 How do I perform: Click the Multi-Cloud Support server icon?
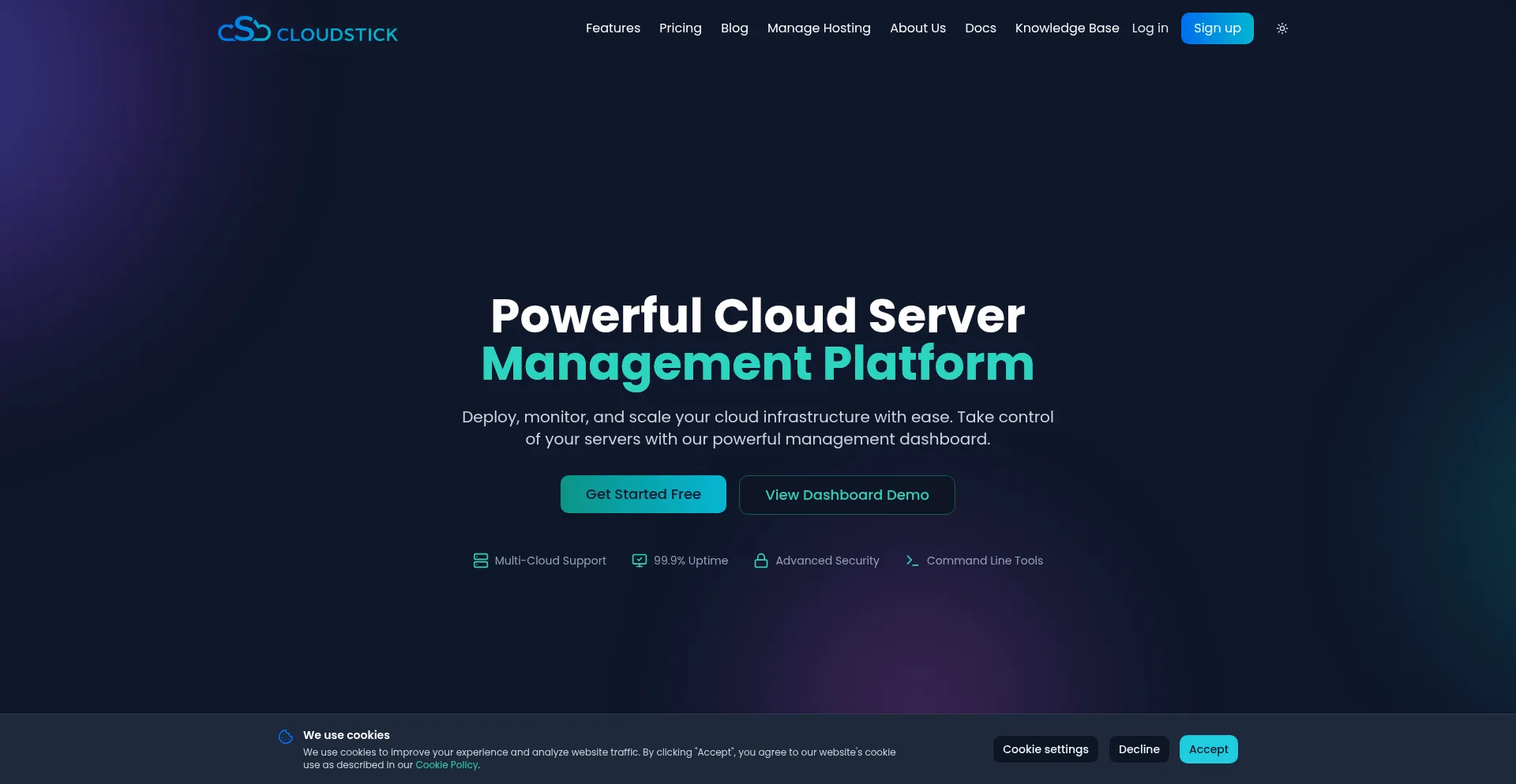tap(480, 561)
